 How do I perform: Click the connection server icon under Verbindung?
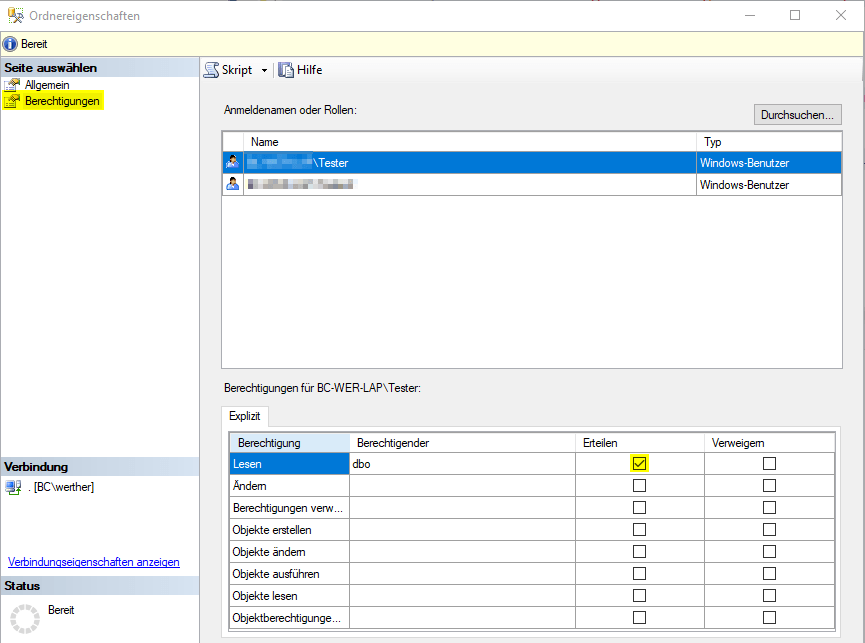coord(13,487)
